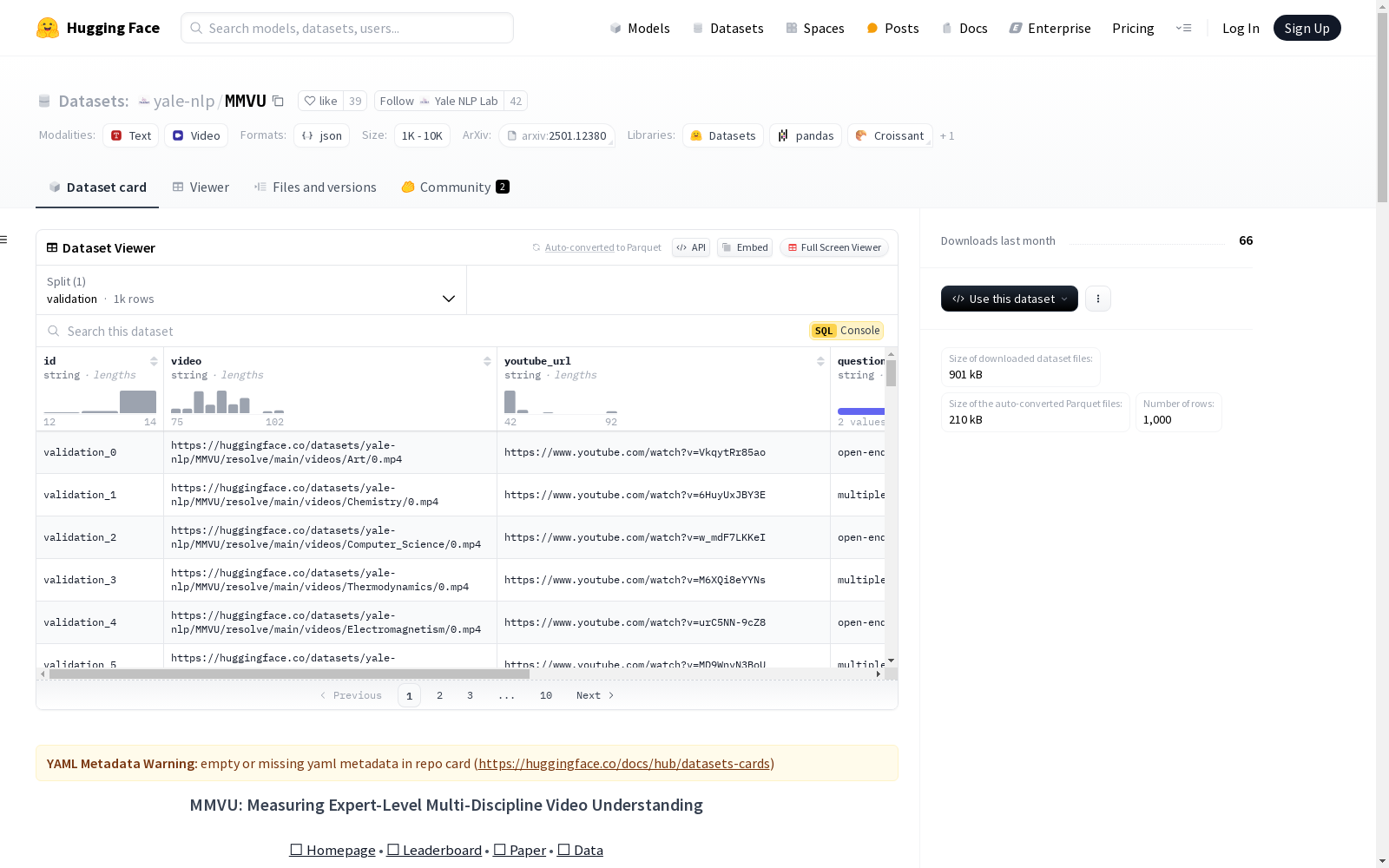The width and height of the screenshot is (1389, 868).
Task: Click the Log In link
Action: point(1241,28)
